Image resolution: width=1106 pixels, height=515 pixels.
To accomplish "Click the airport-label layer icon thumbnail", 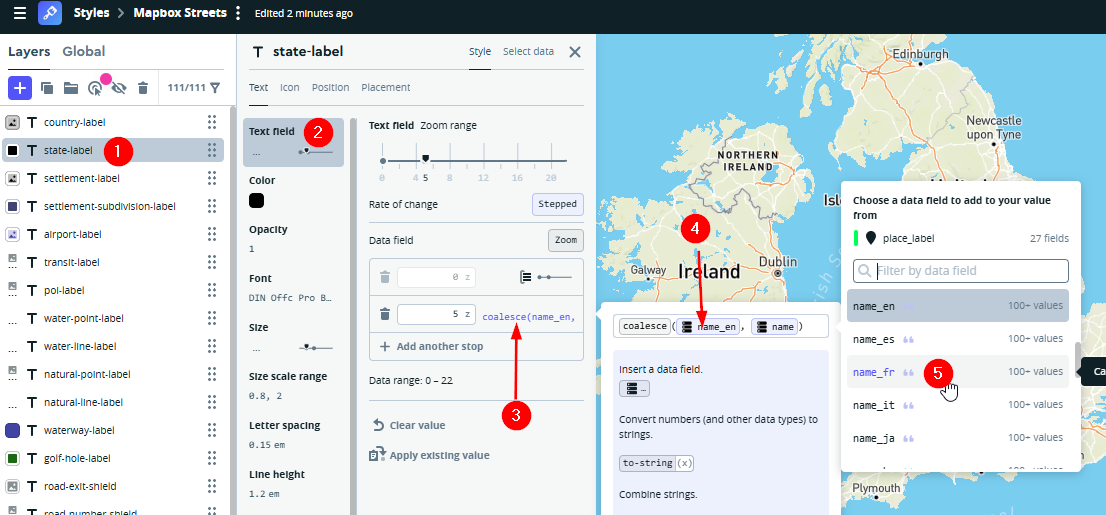I will pyautogui.click(x=12, y=234).
